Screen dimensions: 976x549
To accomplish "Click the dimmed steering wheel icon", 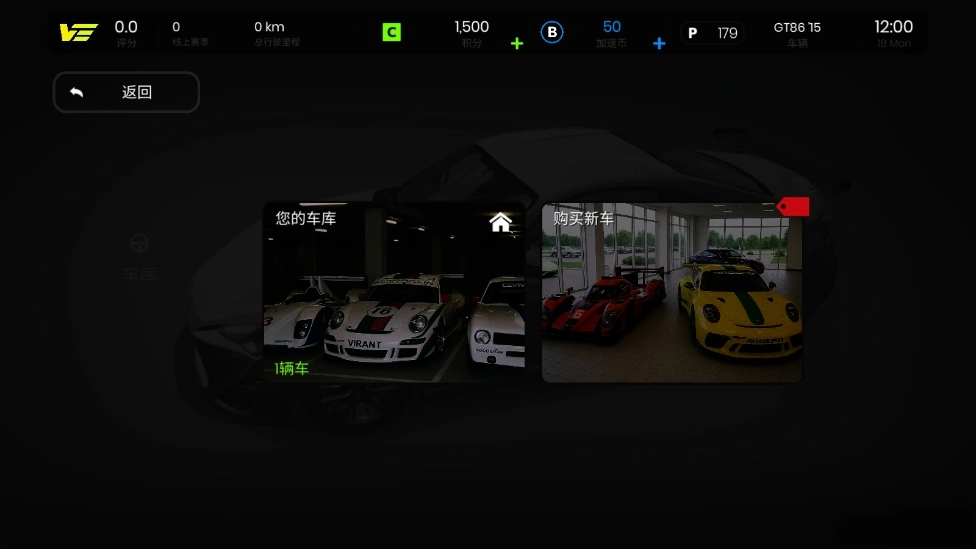I will click(140, 243).
